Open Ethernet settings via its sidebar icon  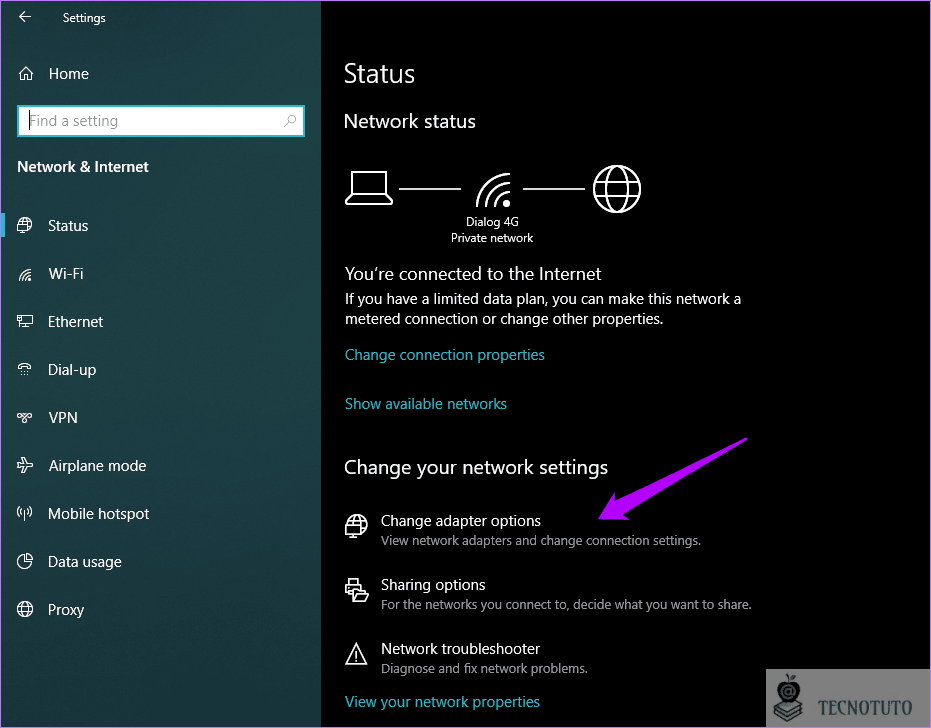point(25,321)
